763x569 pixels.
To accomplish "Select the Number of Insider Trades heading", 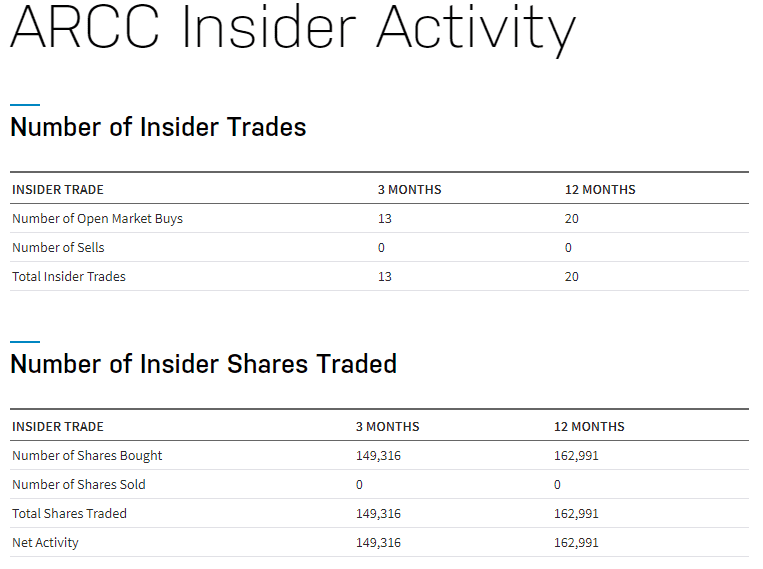I will [158, 128].
